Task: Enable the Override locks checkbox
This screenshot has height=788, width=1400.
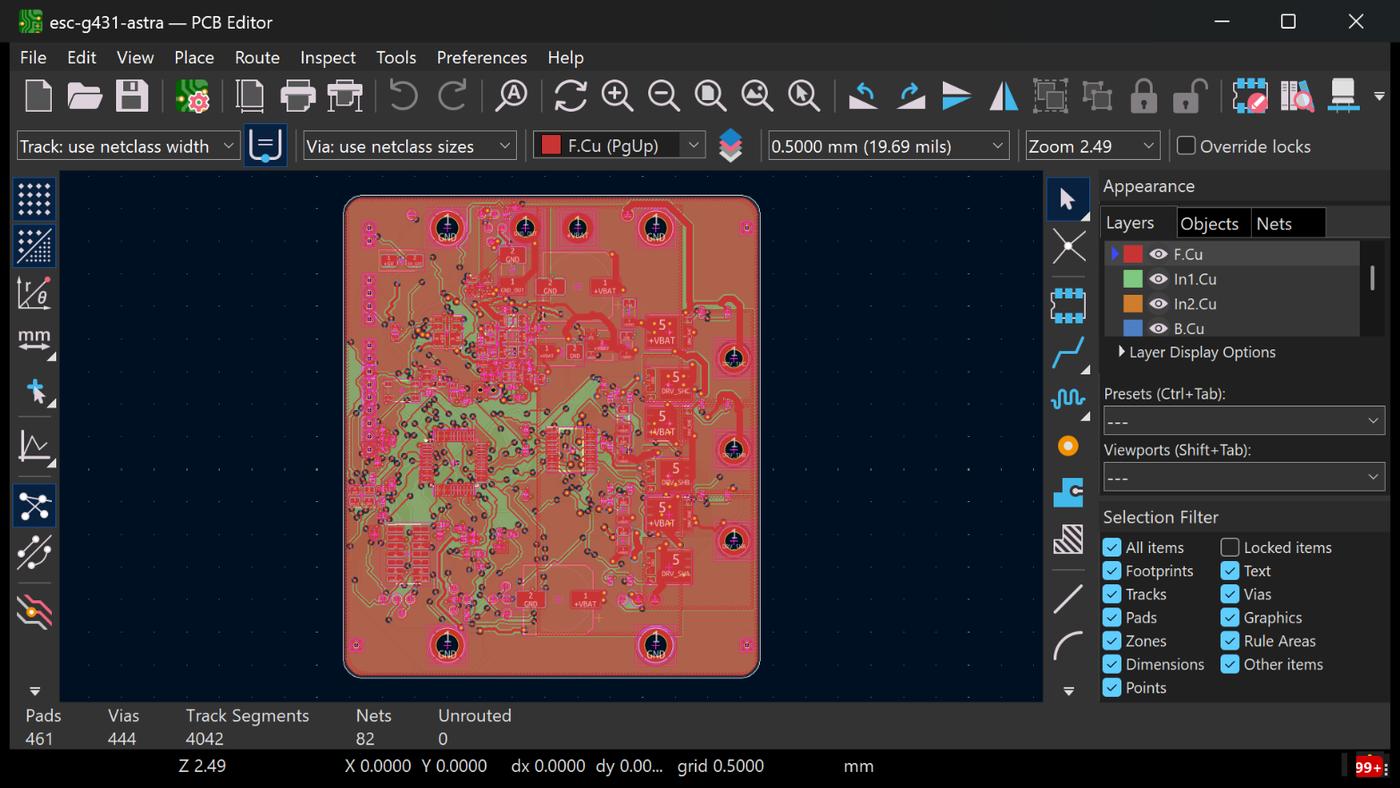Action: [x=1186, y=146]
